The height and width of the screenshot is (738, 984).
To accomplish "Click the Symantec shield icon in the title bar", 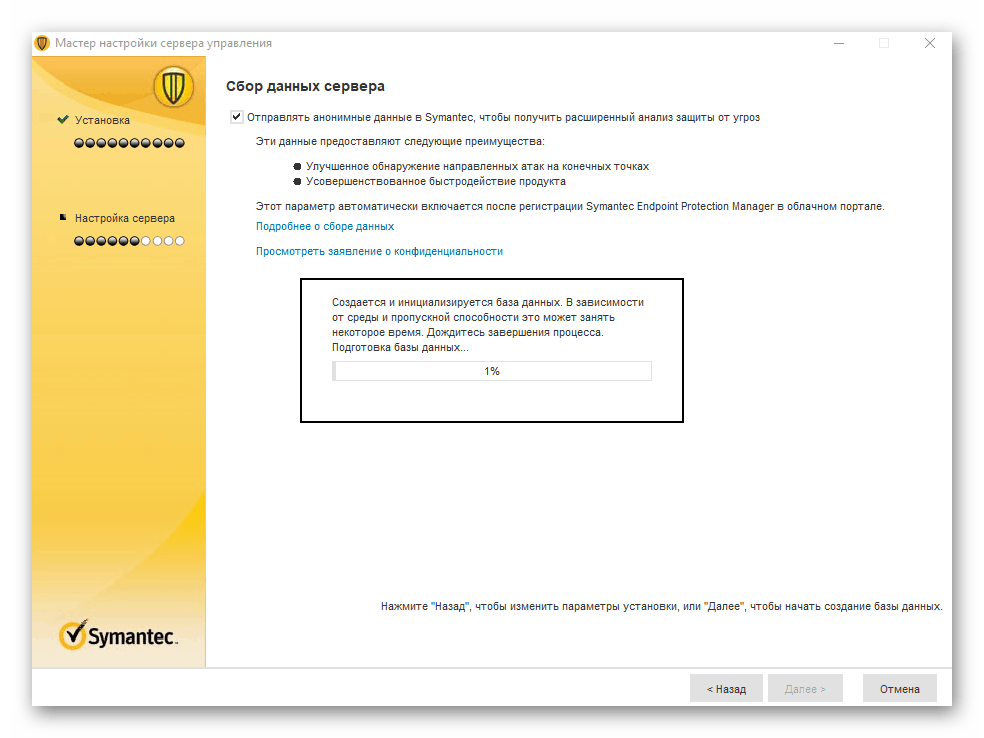I will (40, 42).
